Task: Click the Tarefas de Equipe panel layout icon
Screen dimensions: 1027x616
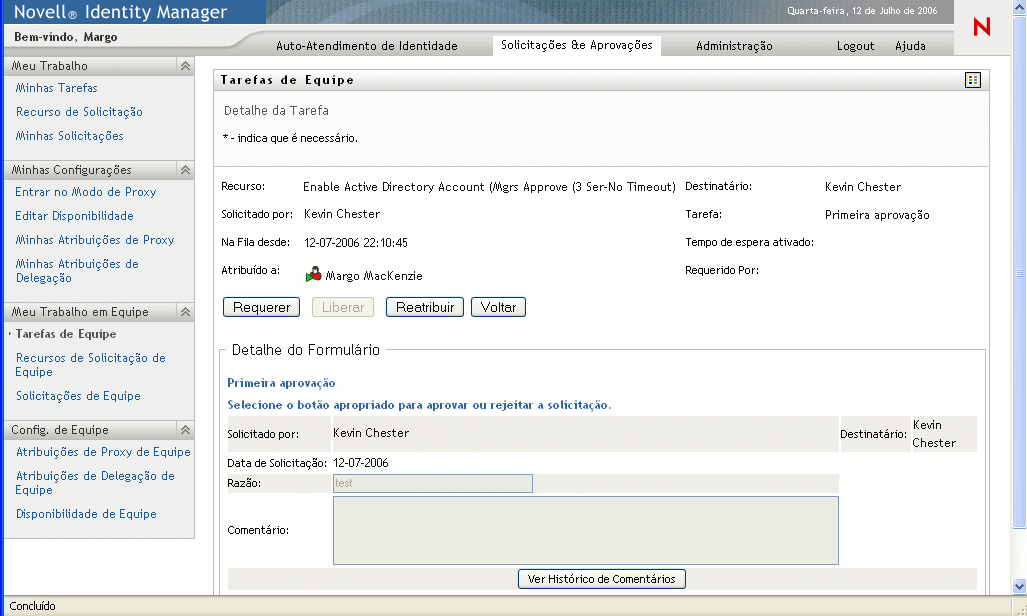Action: pos(973,80)
